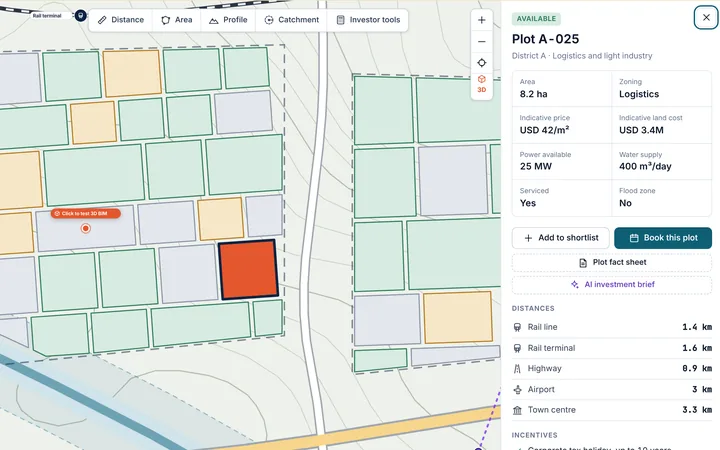Open Investor tools menu
720x450 pixels.
click(x=368, y=20)
